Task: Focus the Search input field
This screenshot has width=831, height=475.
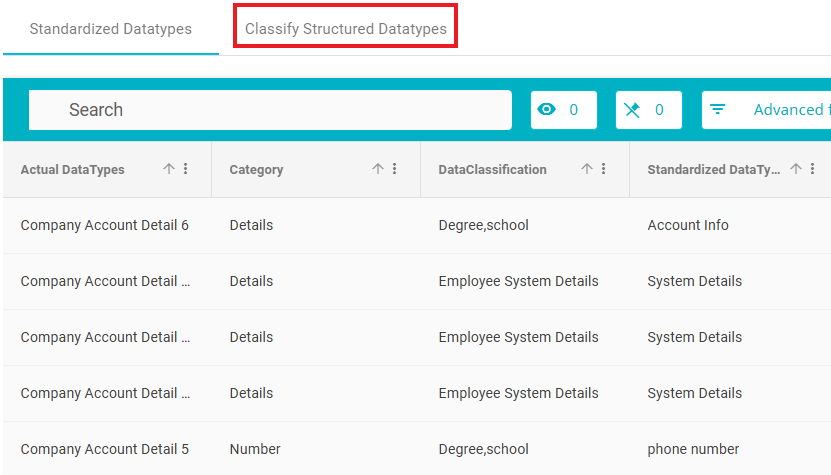Action: 270,110
